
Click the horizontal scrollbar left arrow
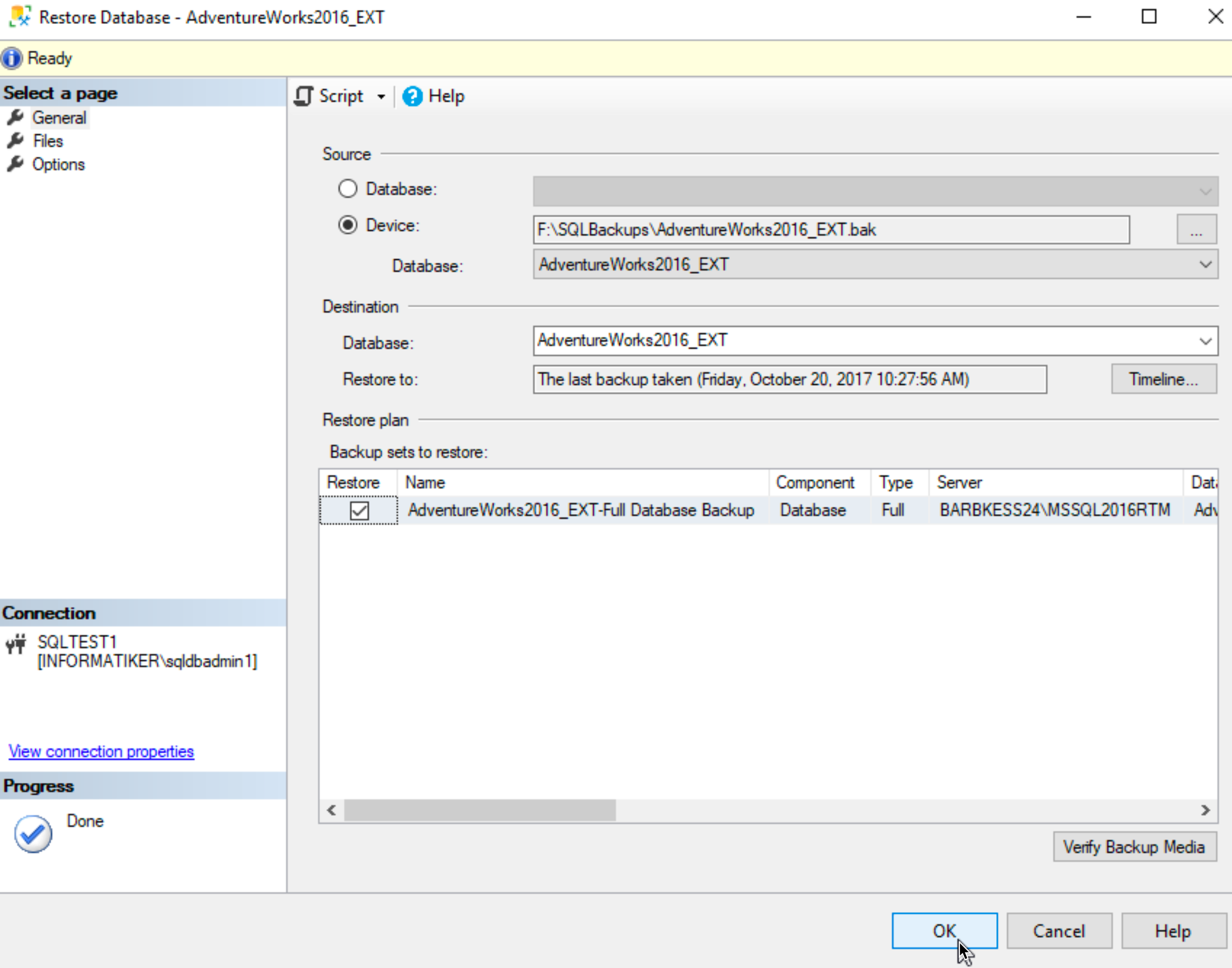[x=332, y=810]
